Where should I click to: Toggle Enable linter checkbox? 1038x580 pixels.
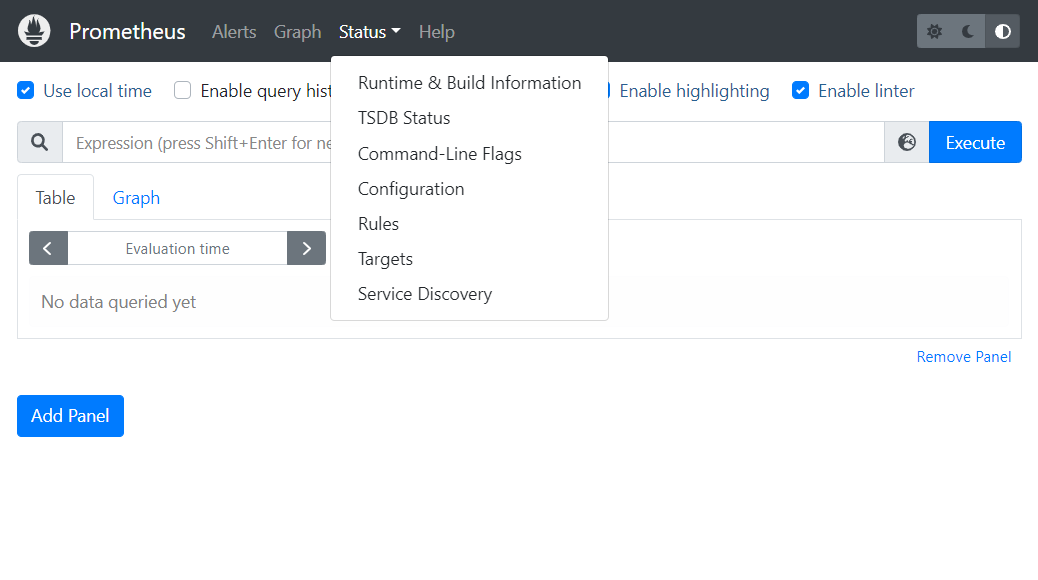coord(800,90)
